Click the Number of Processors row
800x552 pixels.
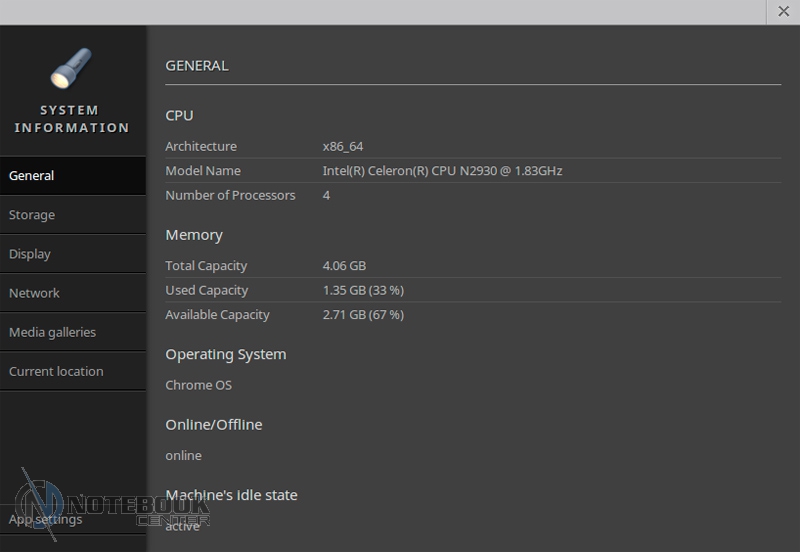pyautogui.click(x=230, y=195)
